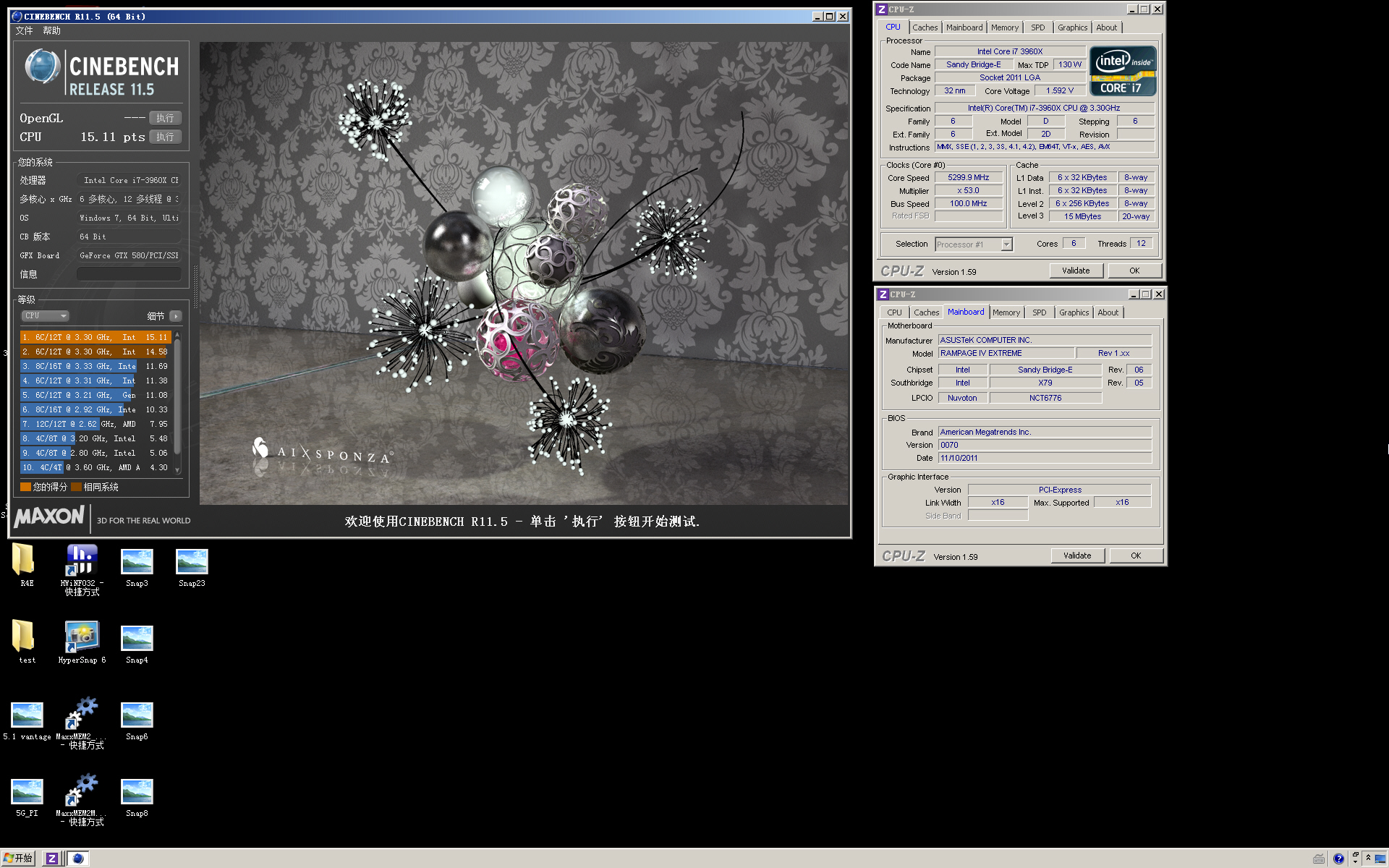
Task: Click the ranking list scrollbar thumb
Action: (177, 398)
